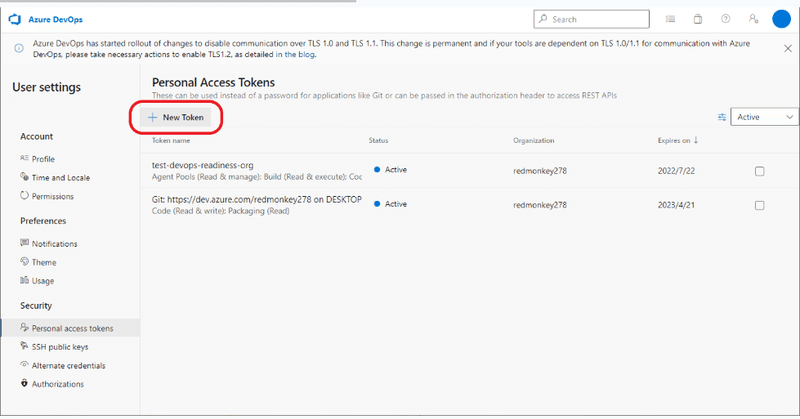Sort by Status column header
The image size is (800, 419).
(x=378, y=140)
